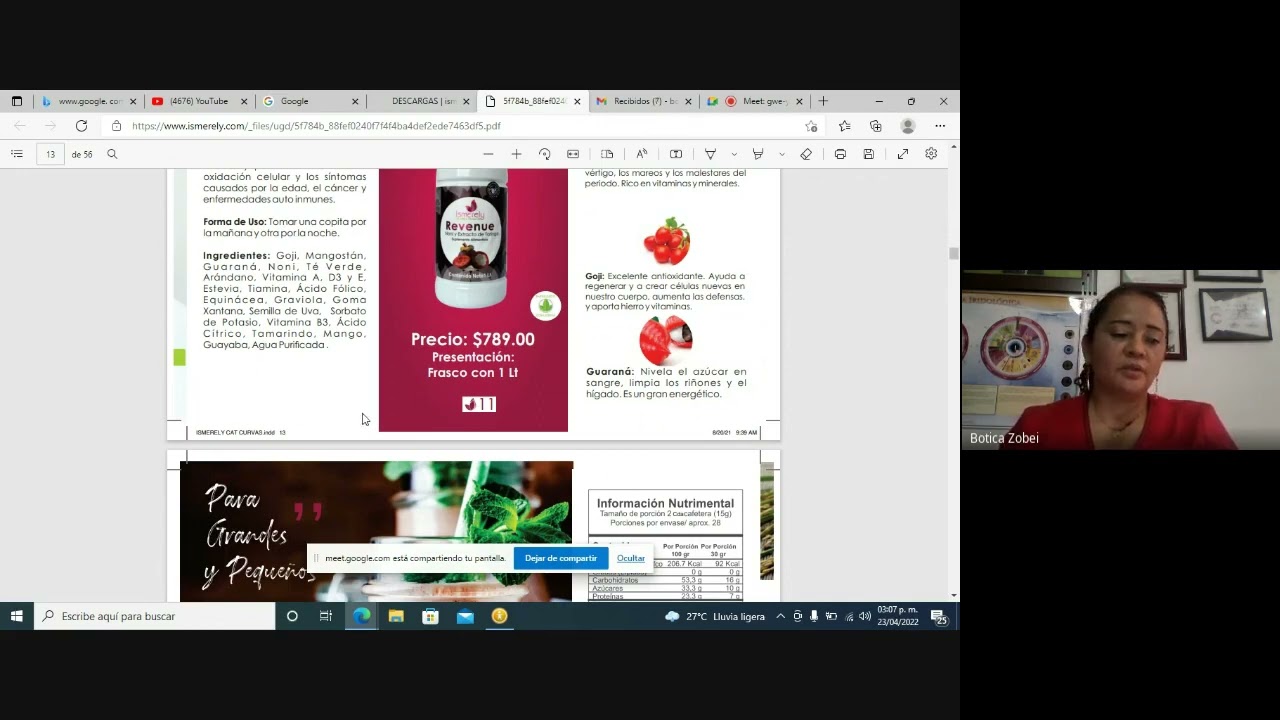Image resolution: width=1280 pixels, height=720 pixels.
Task: Open Edge settings and more menu
Action: (x=940, y=126)
